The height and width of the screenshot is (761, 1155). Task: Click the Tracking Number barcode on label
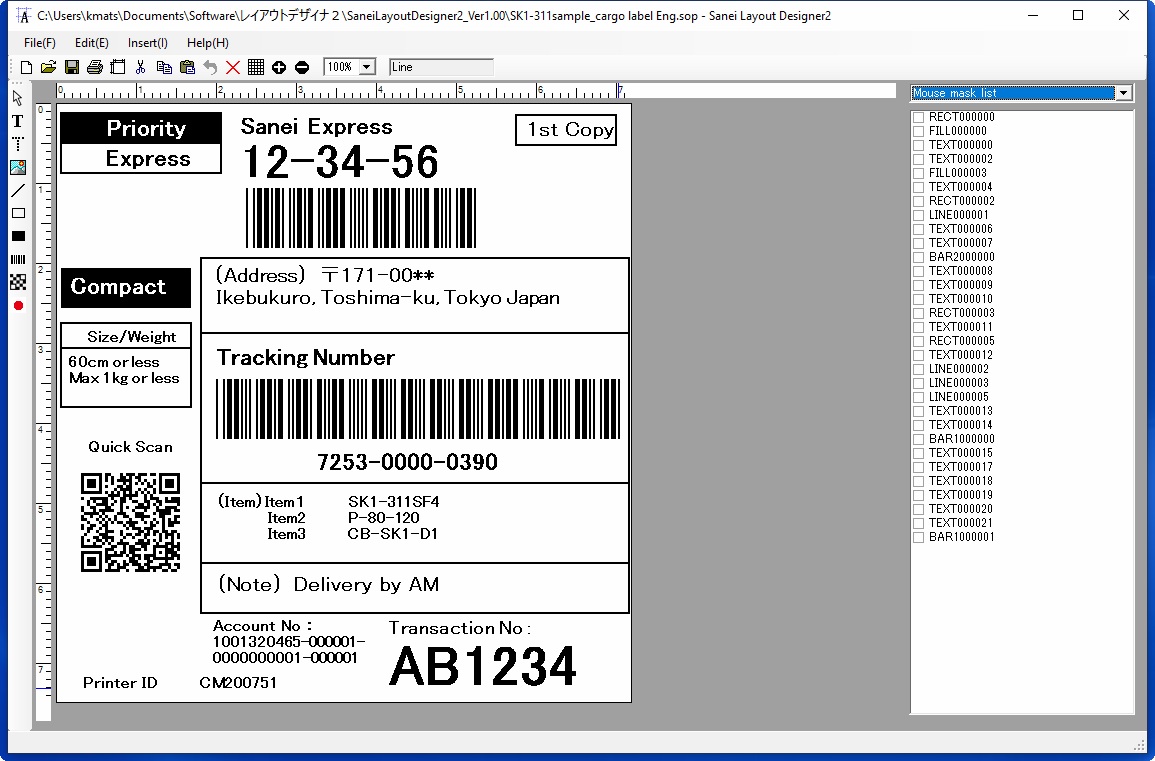[418, 409]
